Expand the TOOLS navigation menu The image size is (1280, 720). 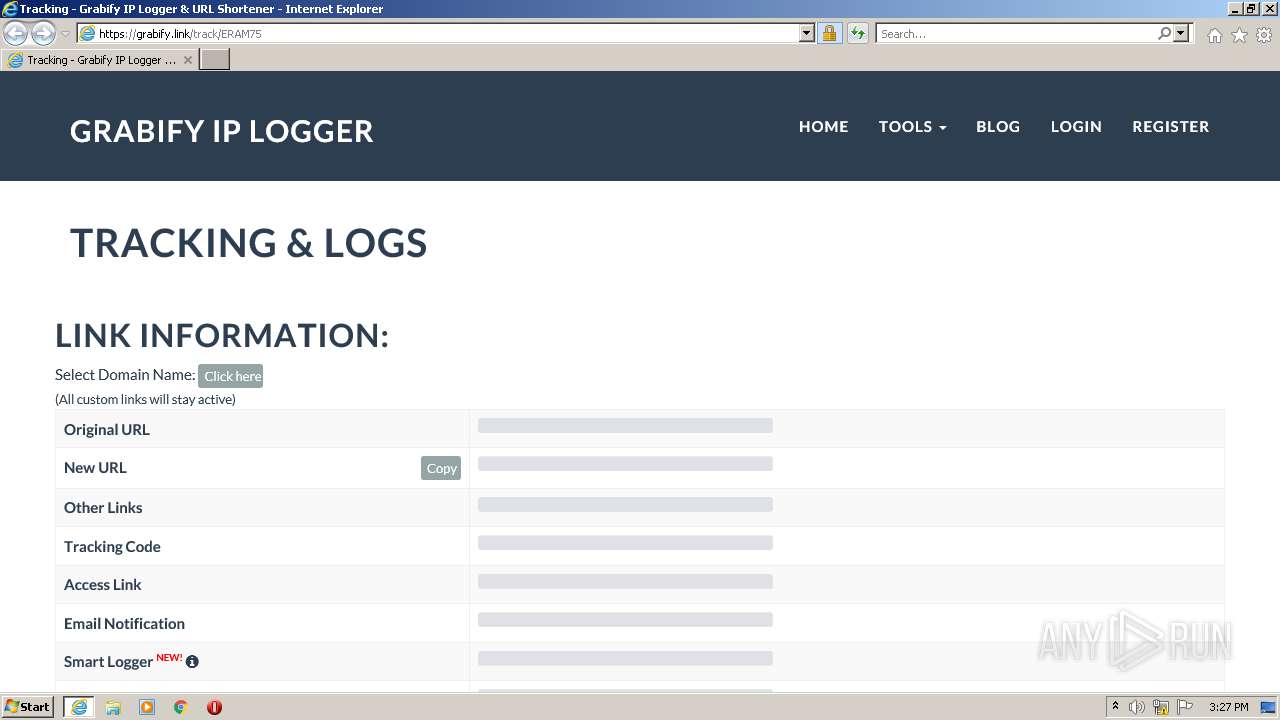912,126
